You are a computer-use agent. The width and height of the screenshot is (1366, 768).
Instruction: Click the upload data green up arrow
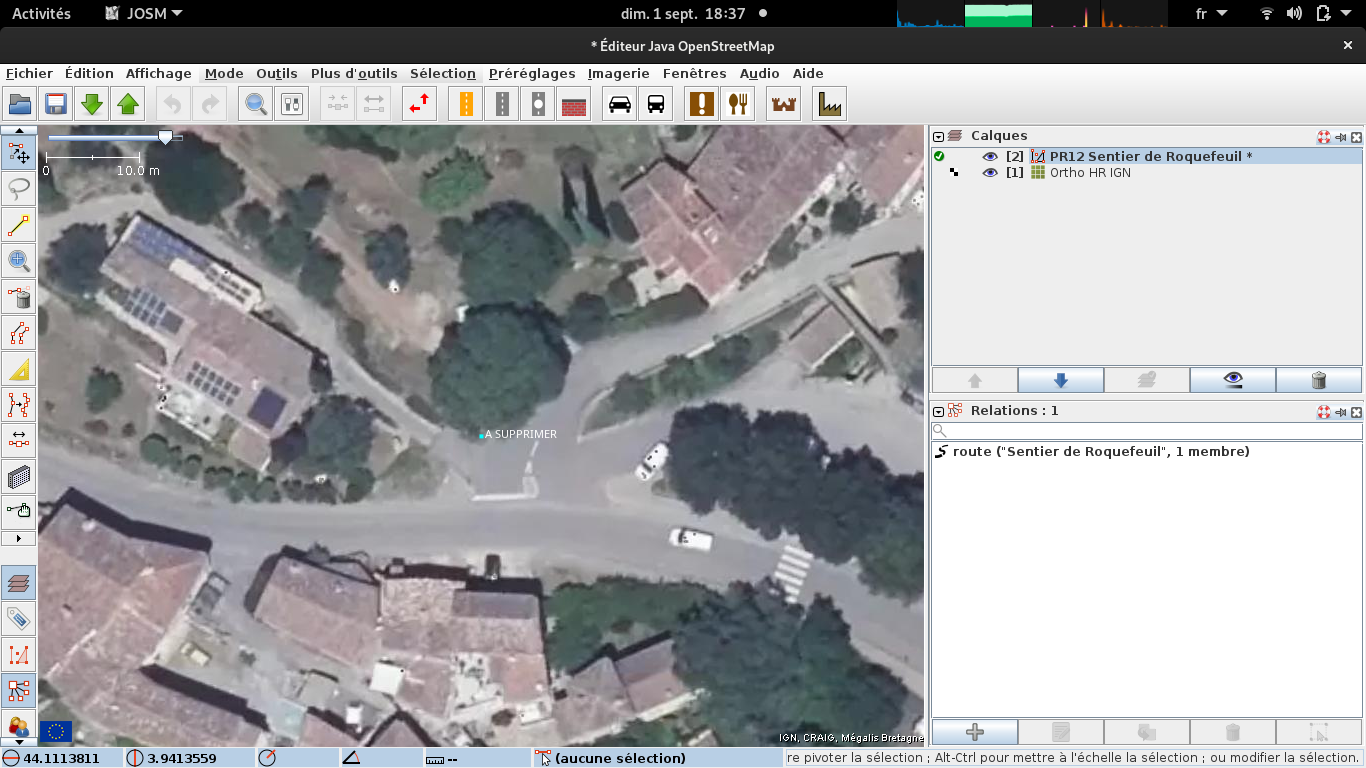click(128, 104)
